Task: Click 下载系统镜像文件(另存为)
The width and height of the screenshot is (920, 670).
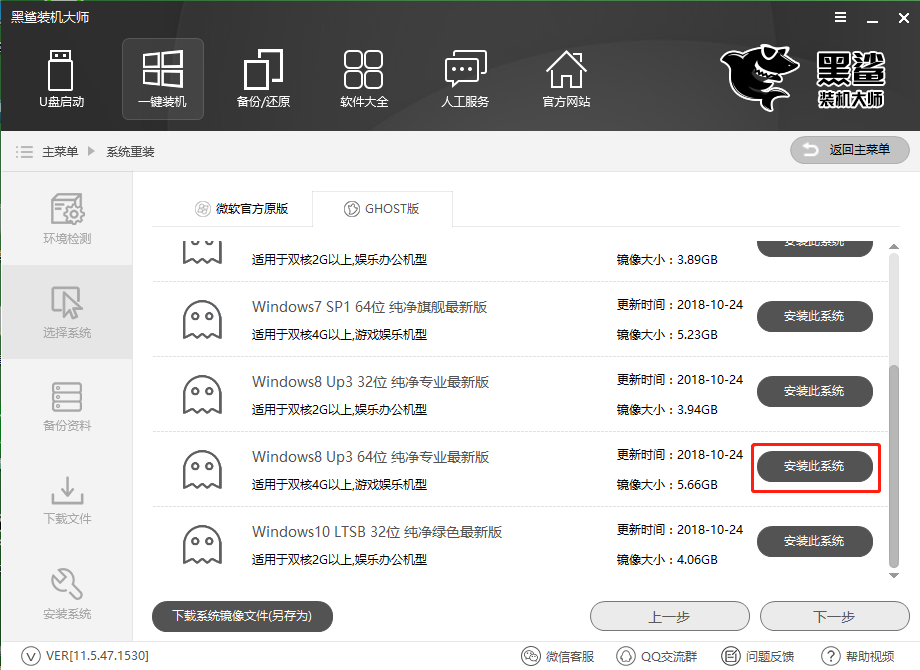Action: [x=241, y=616]
